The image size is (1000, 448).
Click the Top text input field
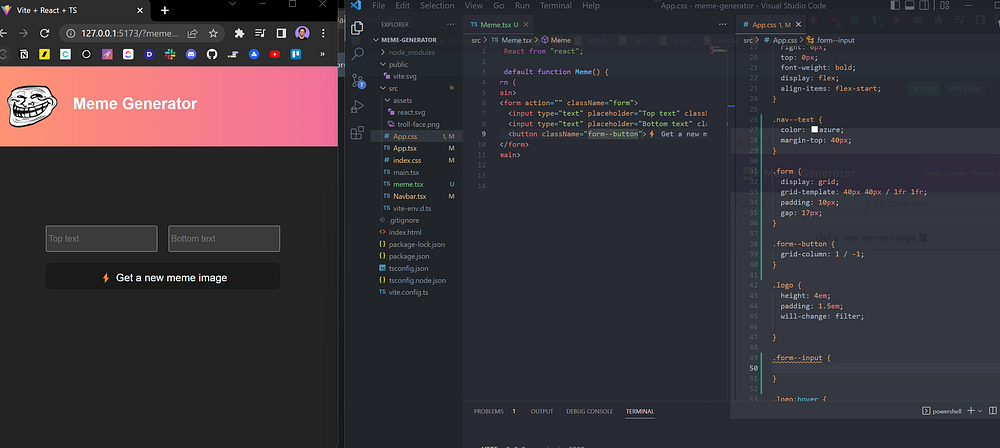tap(101, 239)
